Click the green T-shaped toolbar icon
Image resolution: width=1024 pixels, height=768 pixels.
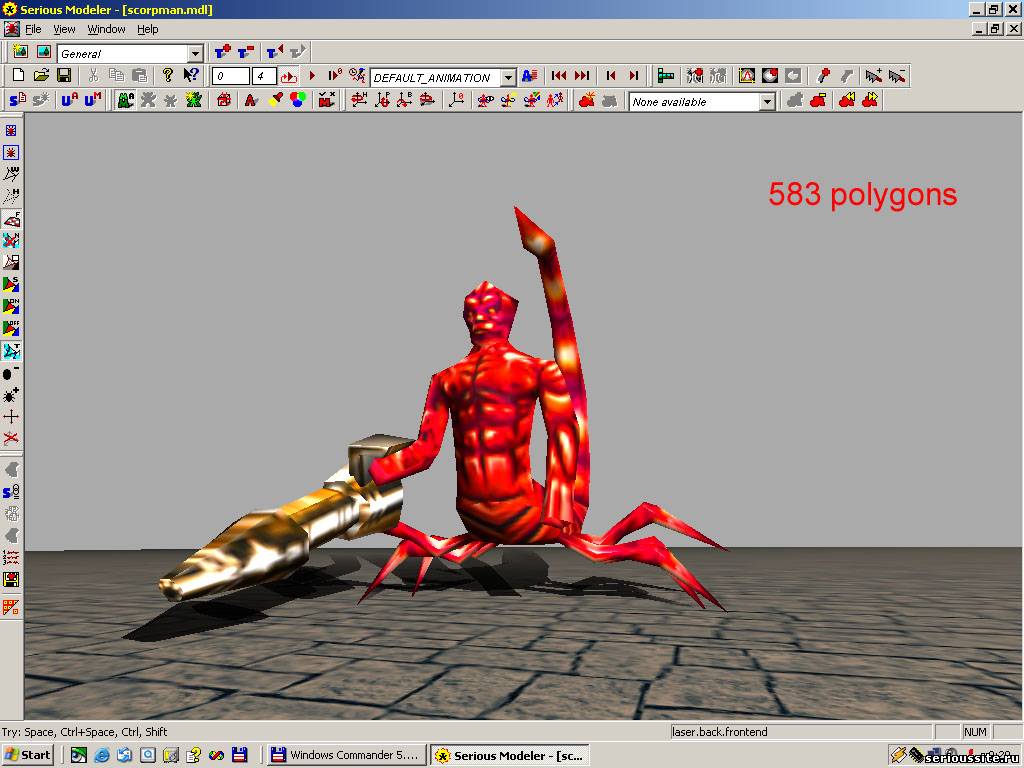665,76
